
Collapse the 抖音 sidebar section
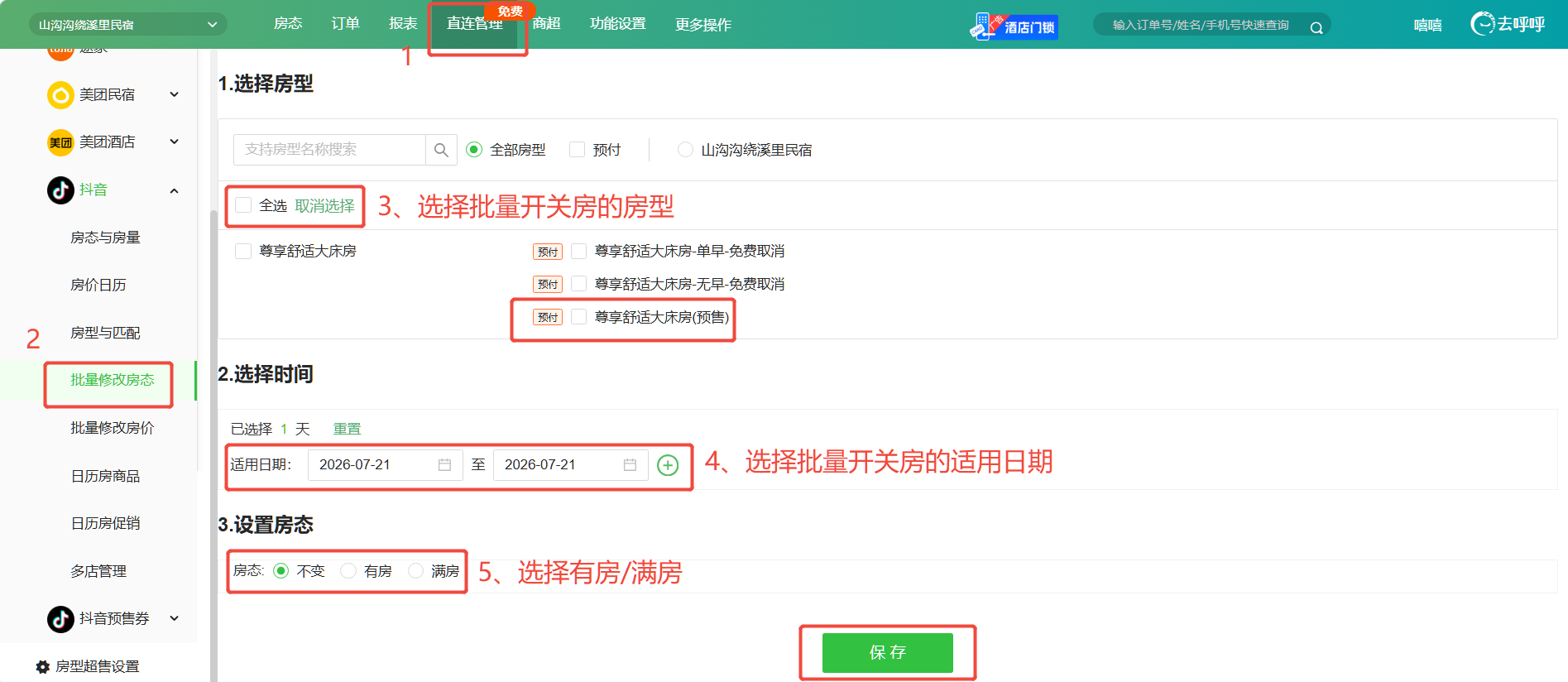(x=175, y=190)
